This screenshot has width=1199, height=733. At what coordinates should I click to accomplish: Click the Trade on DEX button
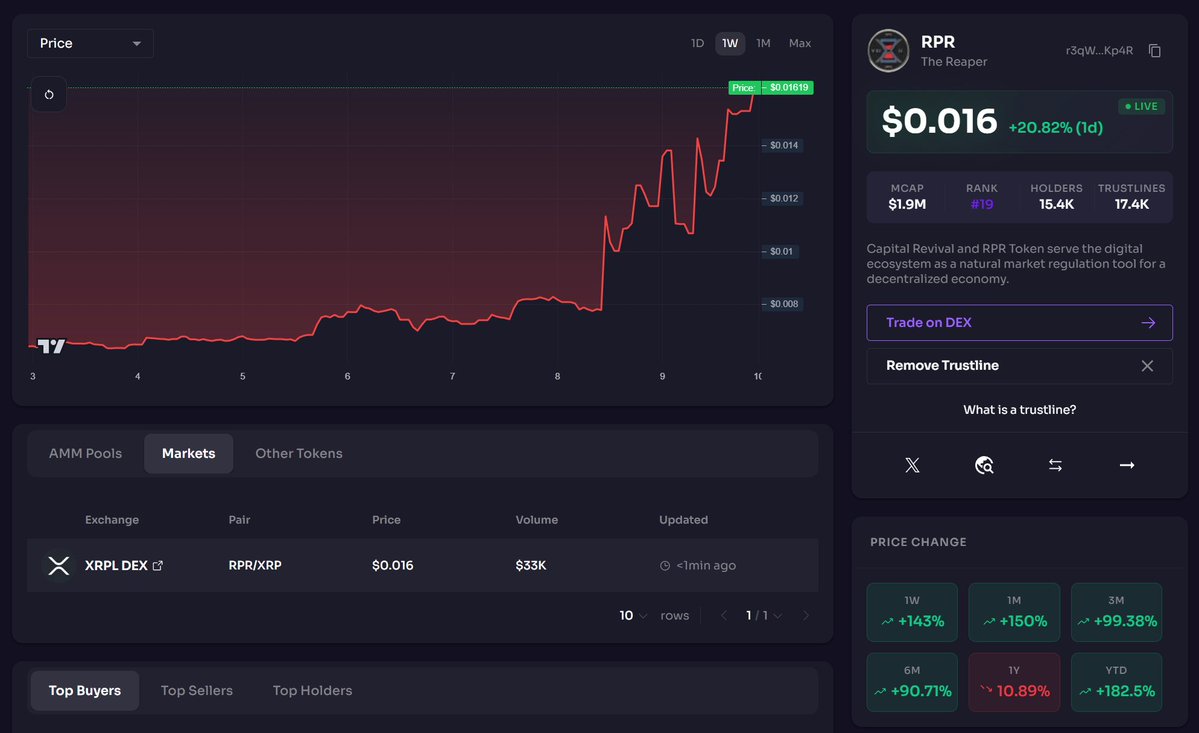(x=1019, y=323)
